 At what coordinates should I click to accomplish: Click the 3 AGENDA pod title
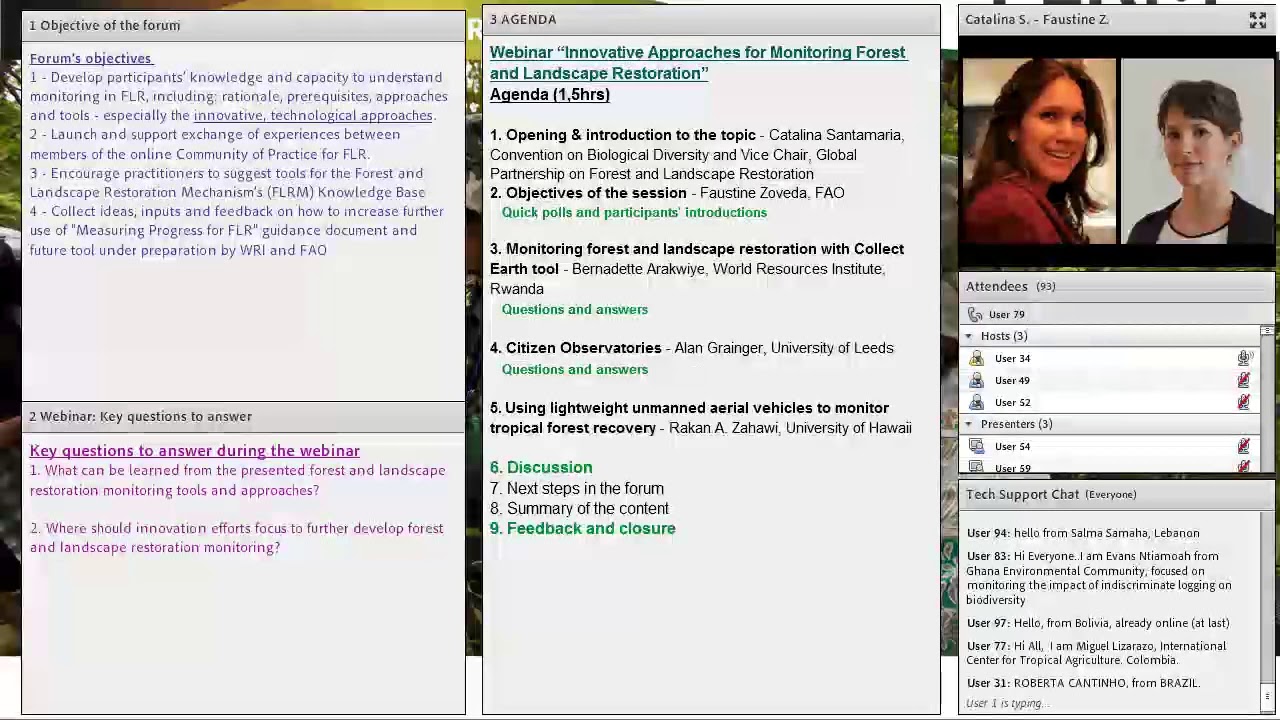point(523,19)
